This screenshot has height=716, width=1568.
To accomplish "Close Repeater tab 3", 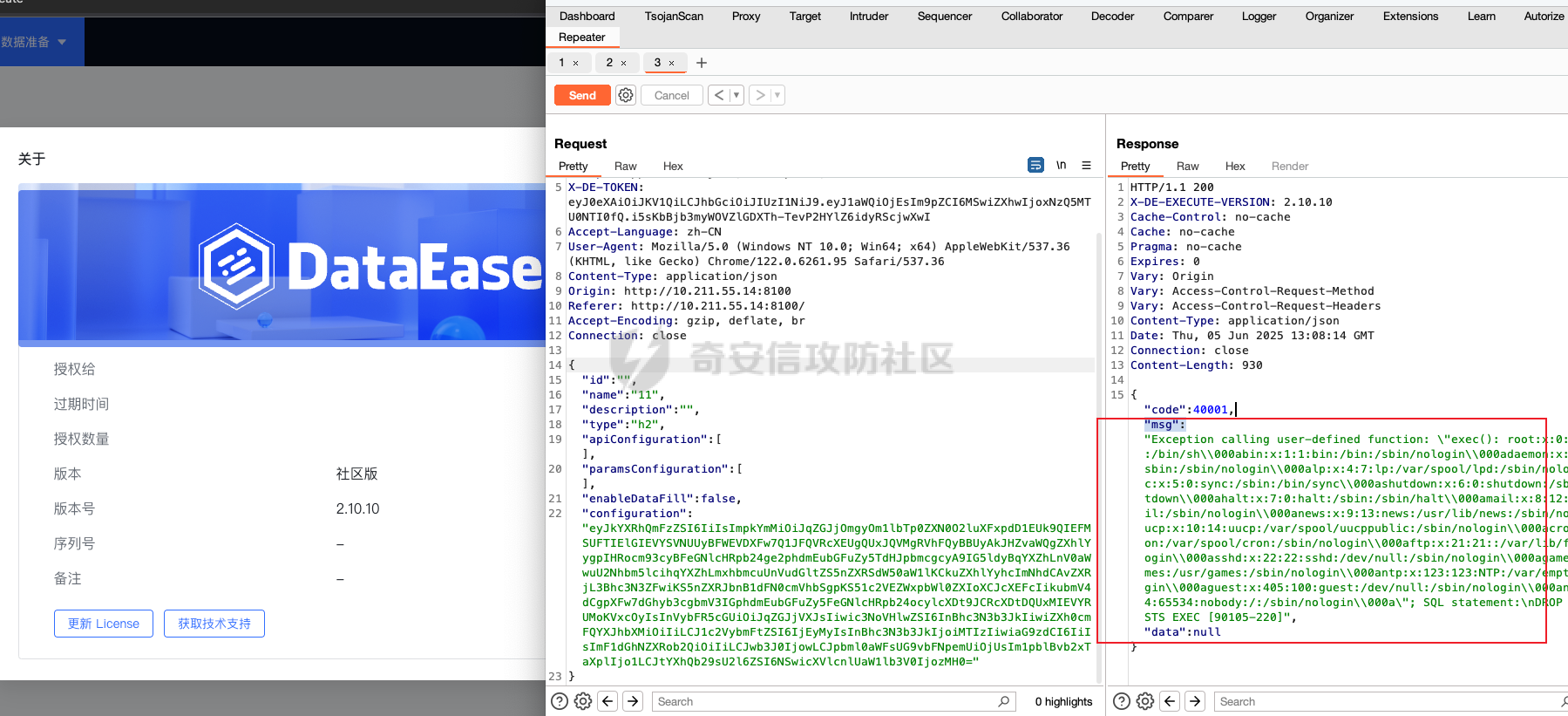I will [x=672, y=63].
